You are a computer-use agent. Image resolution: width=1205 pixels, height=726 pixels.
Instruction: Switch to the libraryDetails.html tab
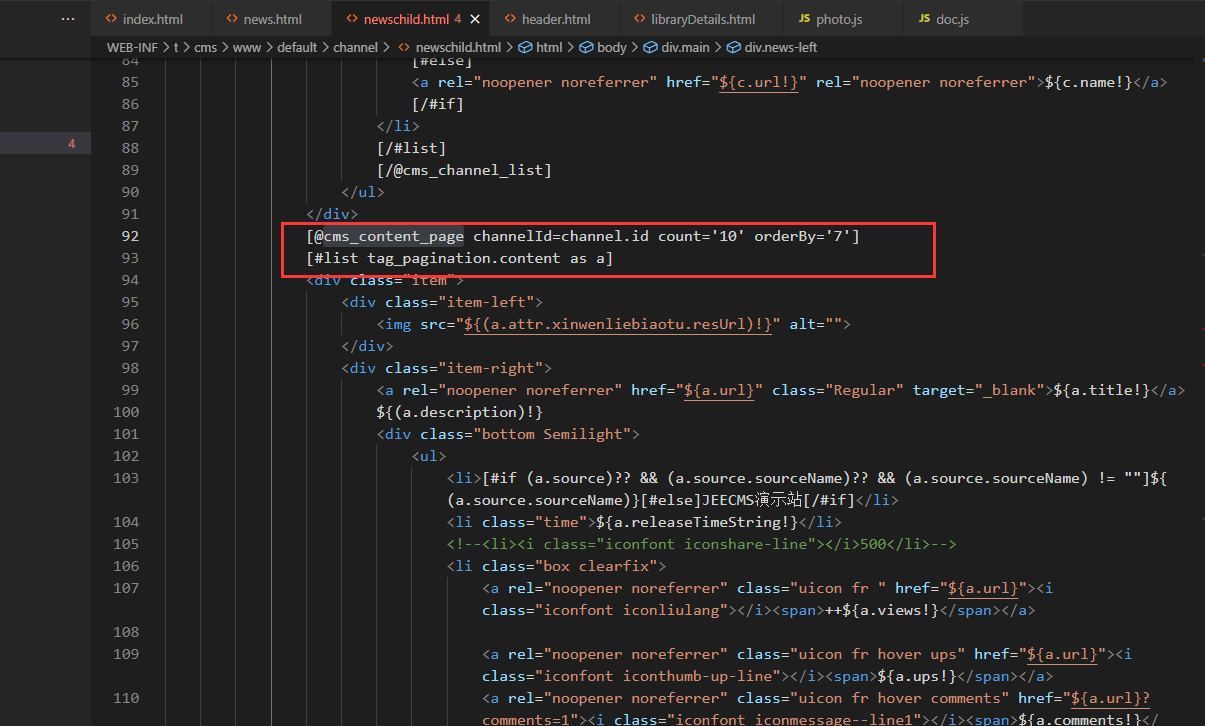tap(703, 19)
